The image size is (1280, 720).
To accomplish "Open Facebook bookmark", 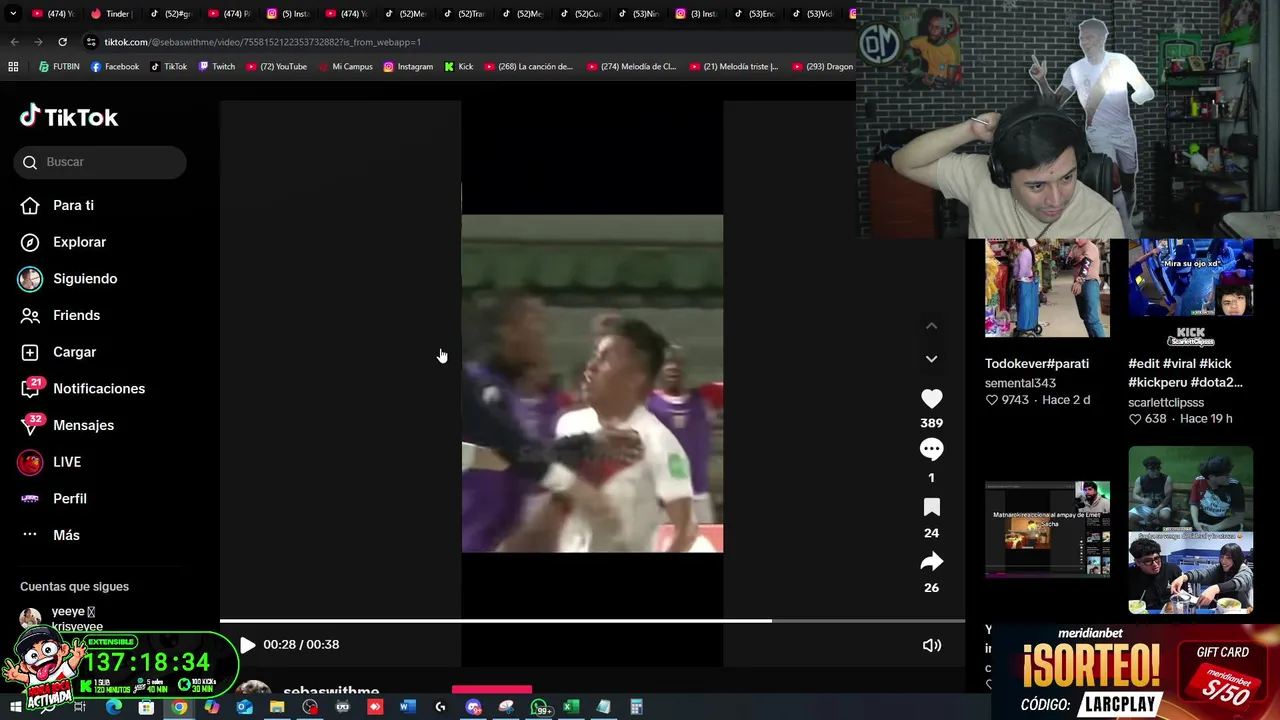I will click(115, 67).
